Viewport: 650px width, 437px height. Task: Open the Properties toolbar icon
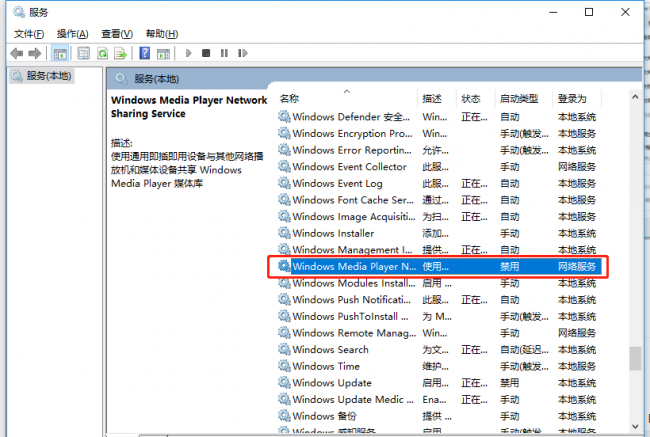tap(84, 53)
